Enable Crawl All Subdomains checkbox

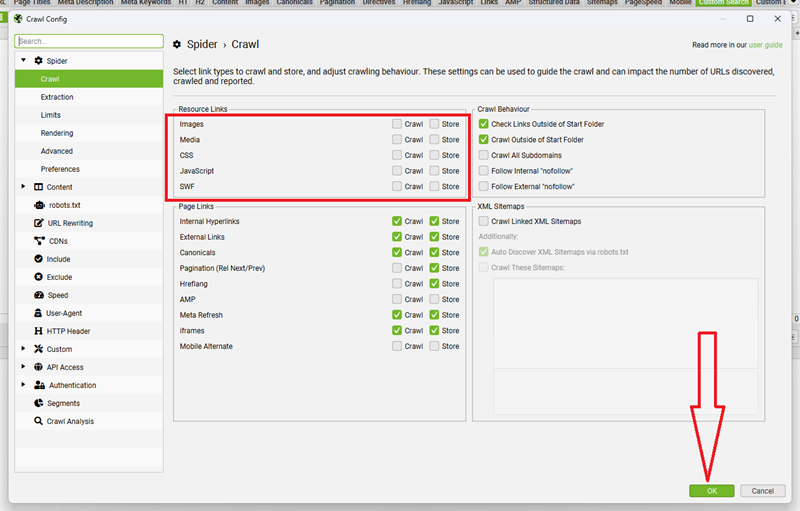pyautogui.click(x=484, y=155)
